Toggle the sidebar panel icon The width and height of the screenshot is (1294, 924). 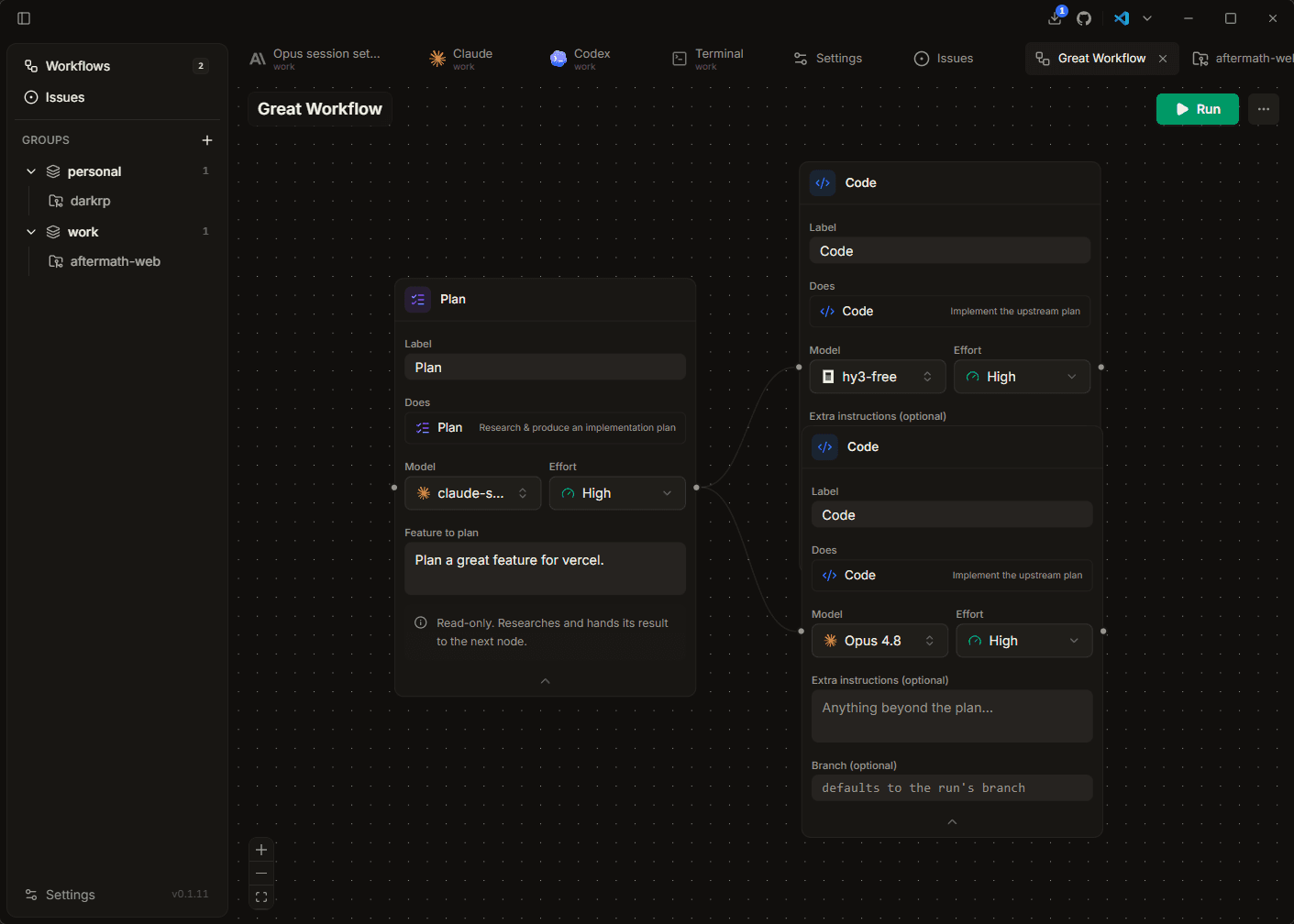pyautogui.click(x=24, y=18)
